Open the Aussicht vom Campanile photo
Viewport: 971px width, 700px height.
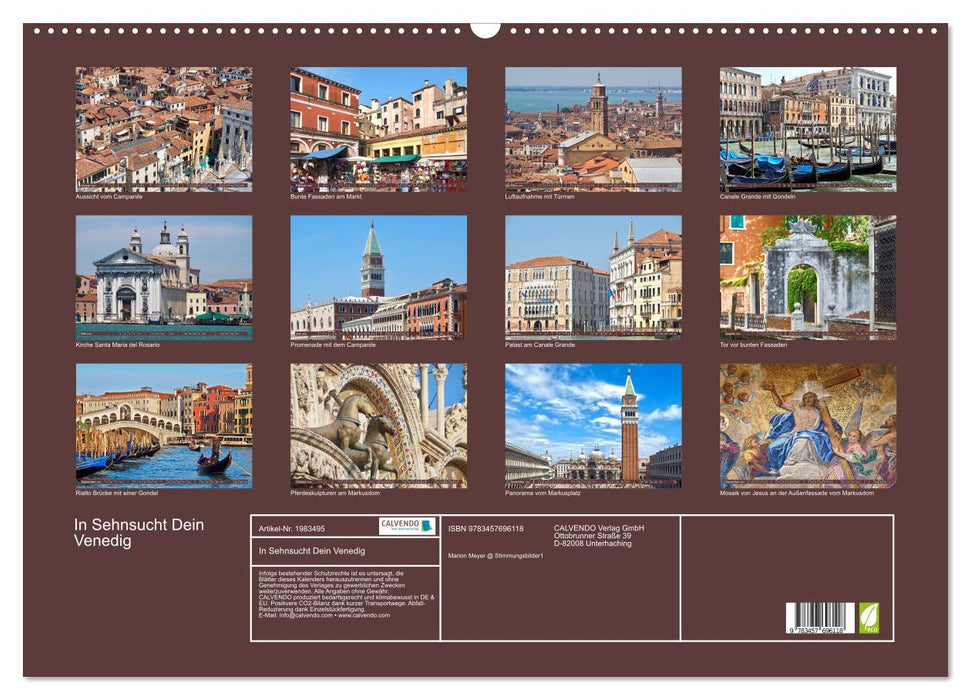tap(164, 129)
